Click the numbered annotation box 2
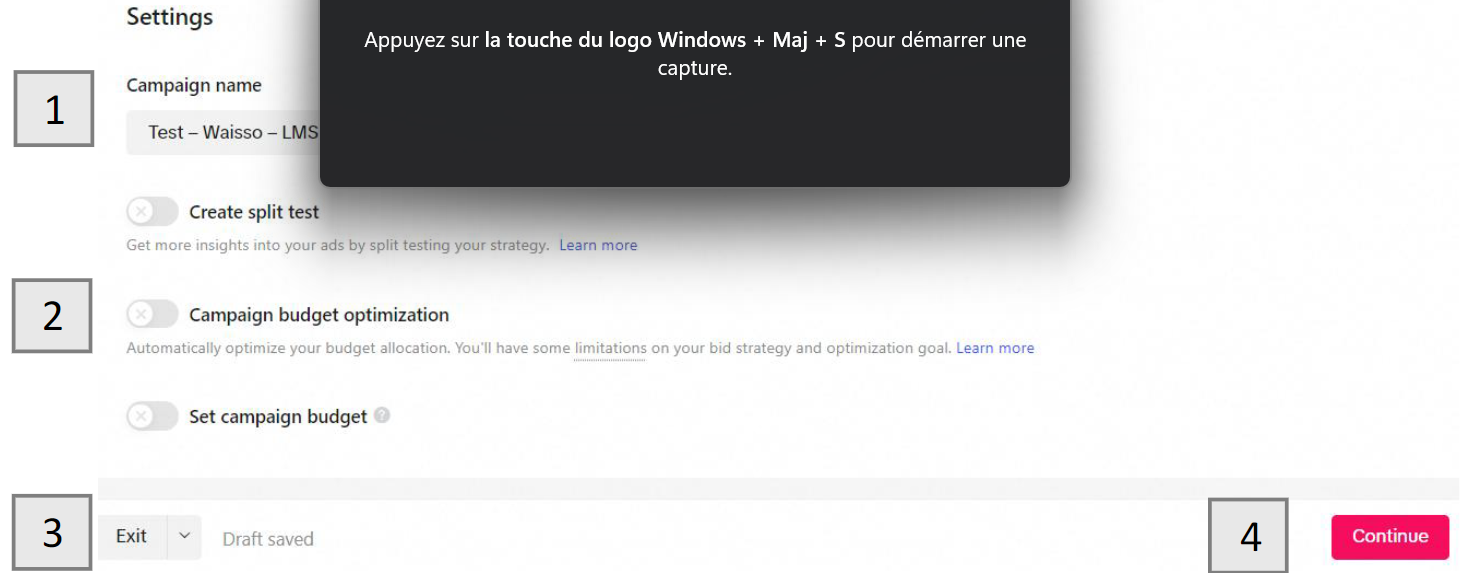The width and height of the screenshot is (1467, 573). [x=52, y=316]
